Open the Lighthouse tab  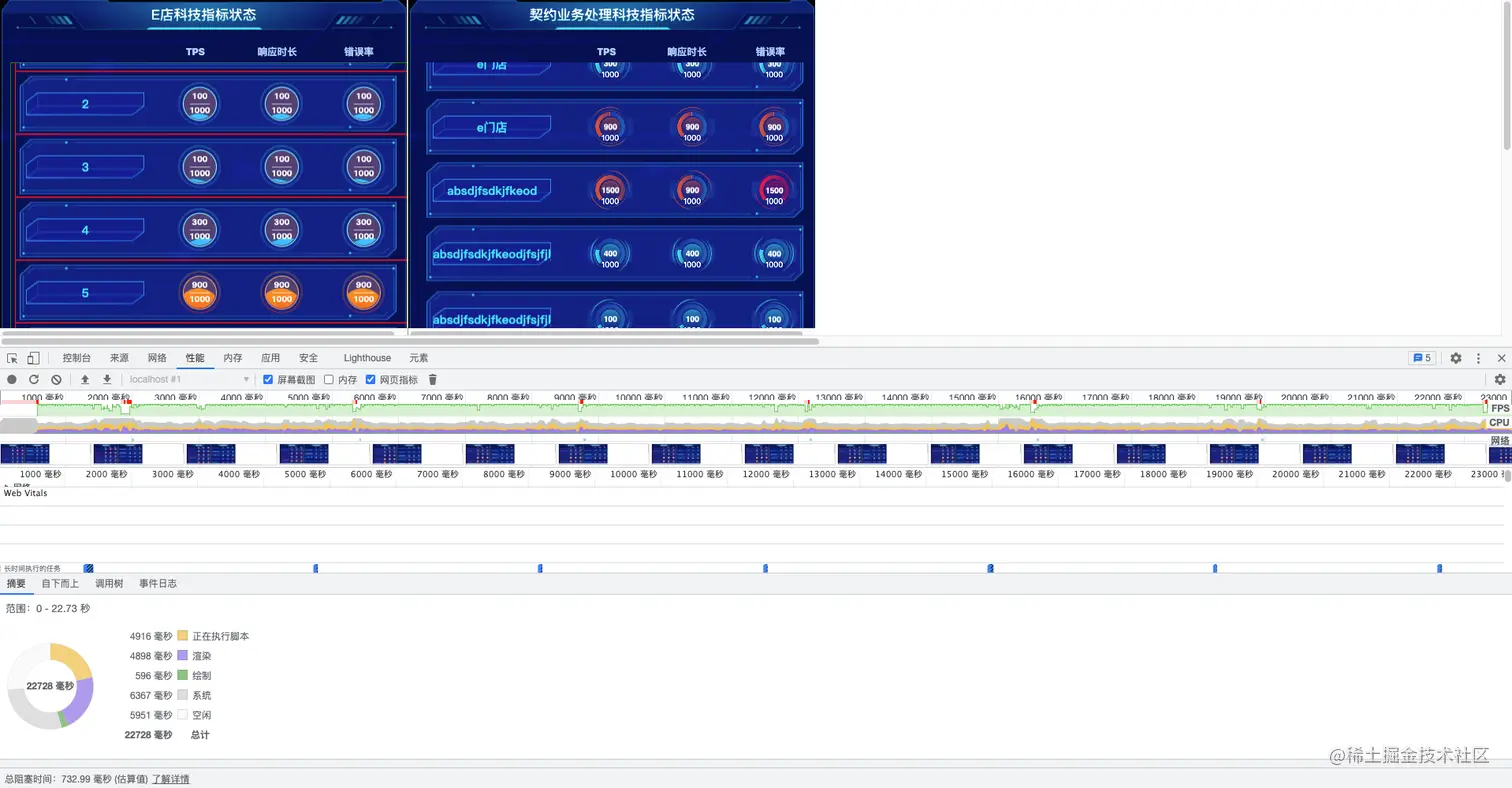367,358
